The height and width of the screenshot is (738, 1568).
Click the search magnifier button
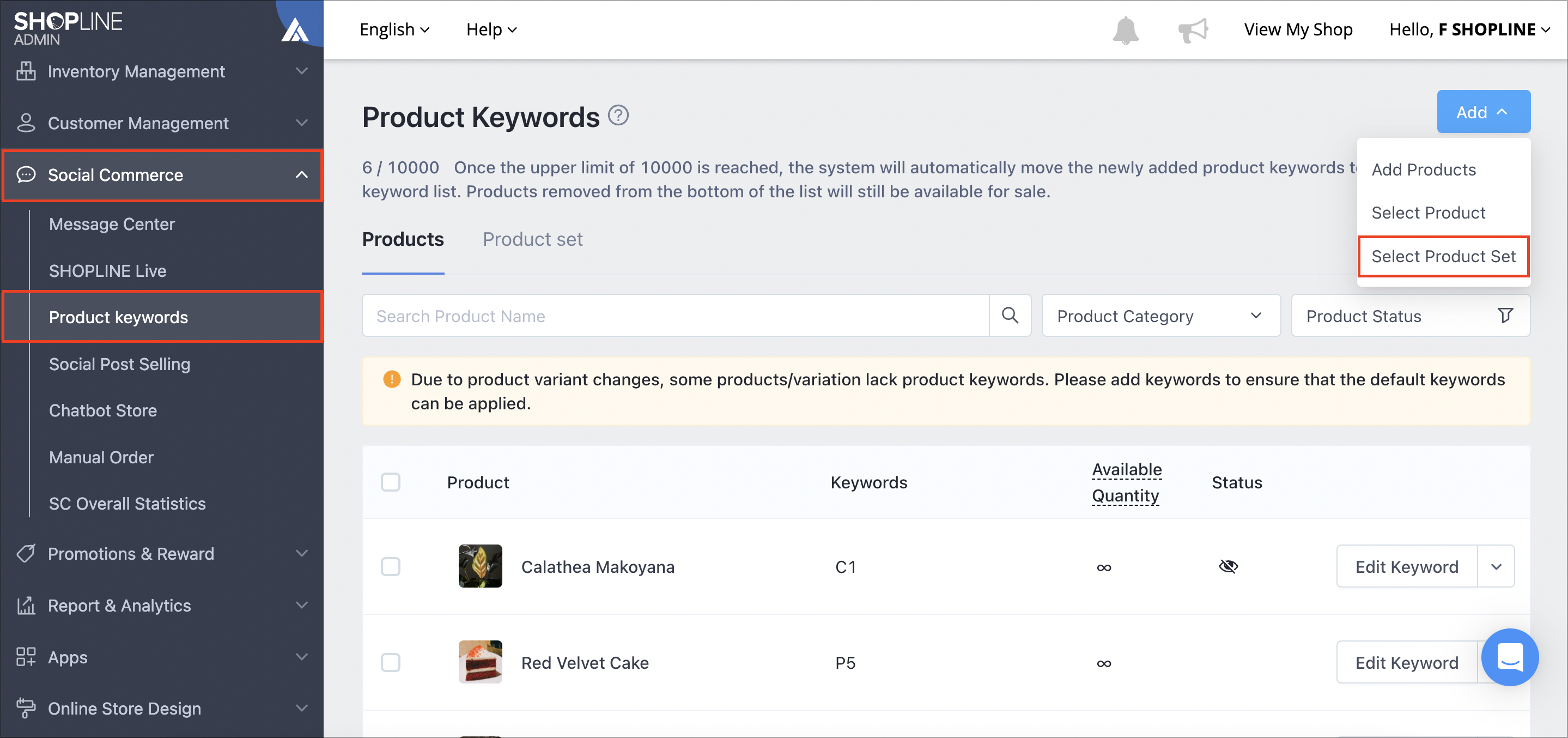point(1010,316)
